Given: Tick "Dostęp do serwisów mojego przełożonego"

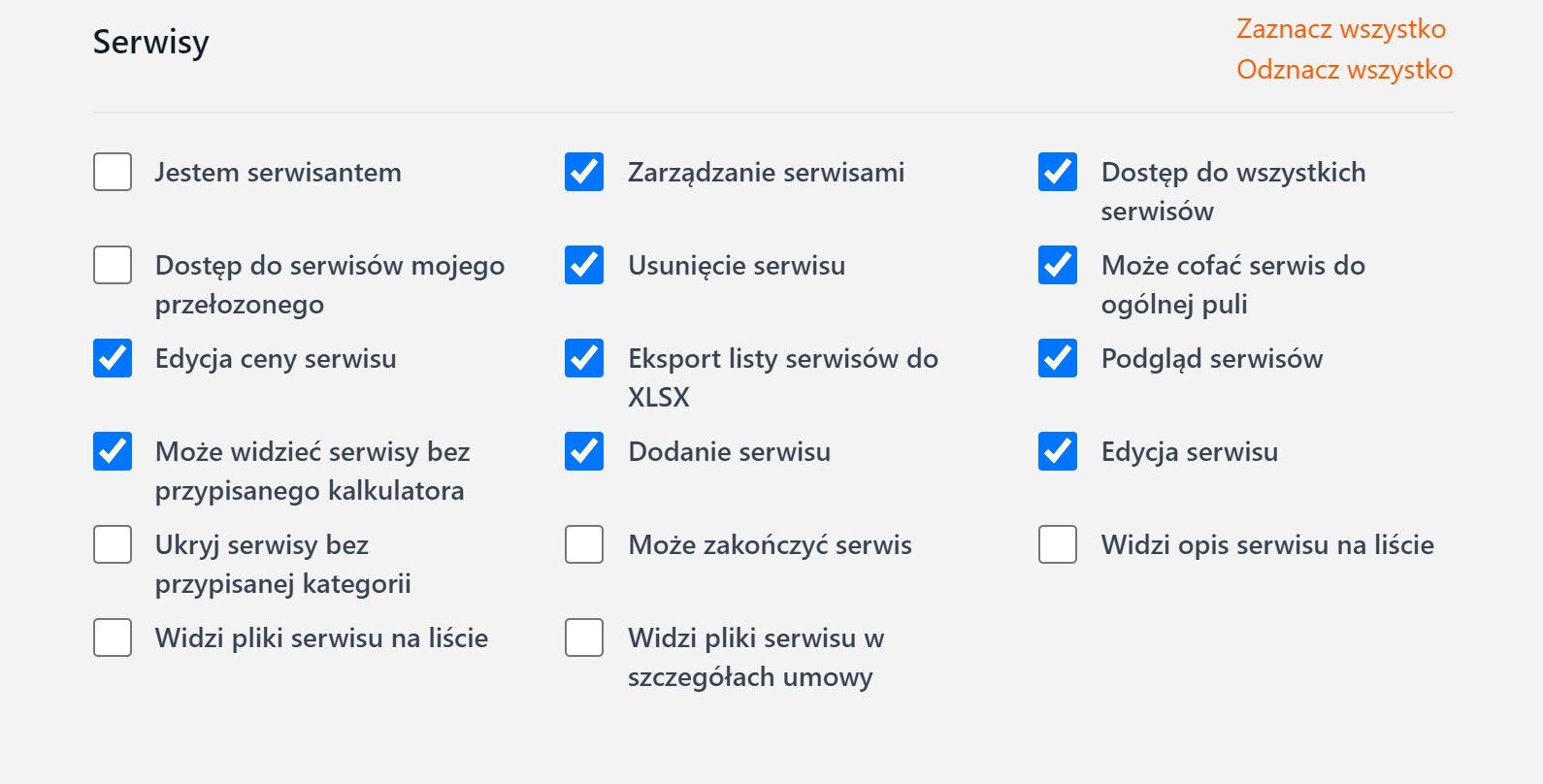Looking at the screenshot, I should [x=113, y=265].
